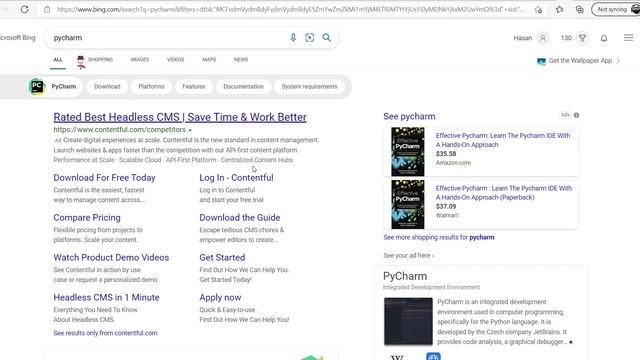
Task: Click the System requirements filter chip
Action: point(309,87)
